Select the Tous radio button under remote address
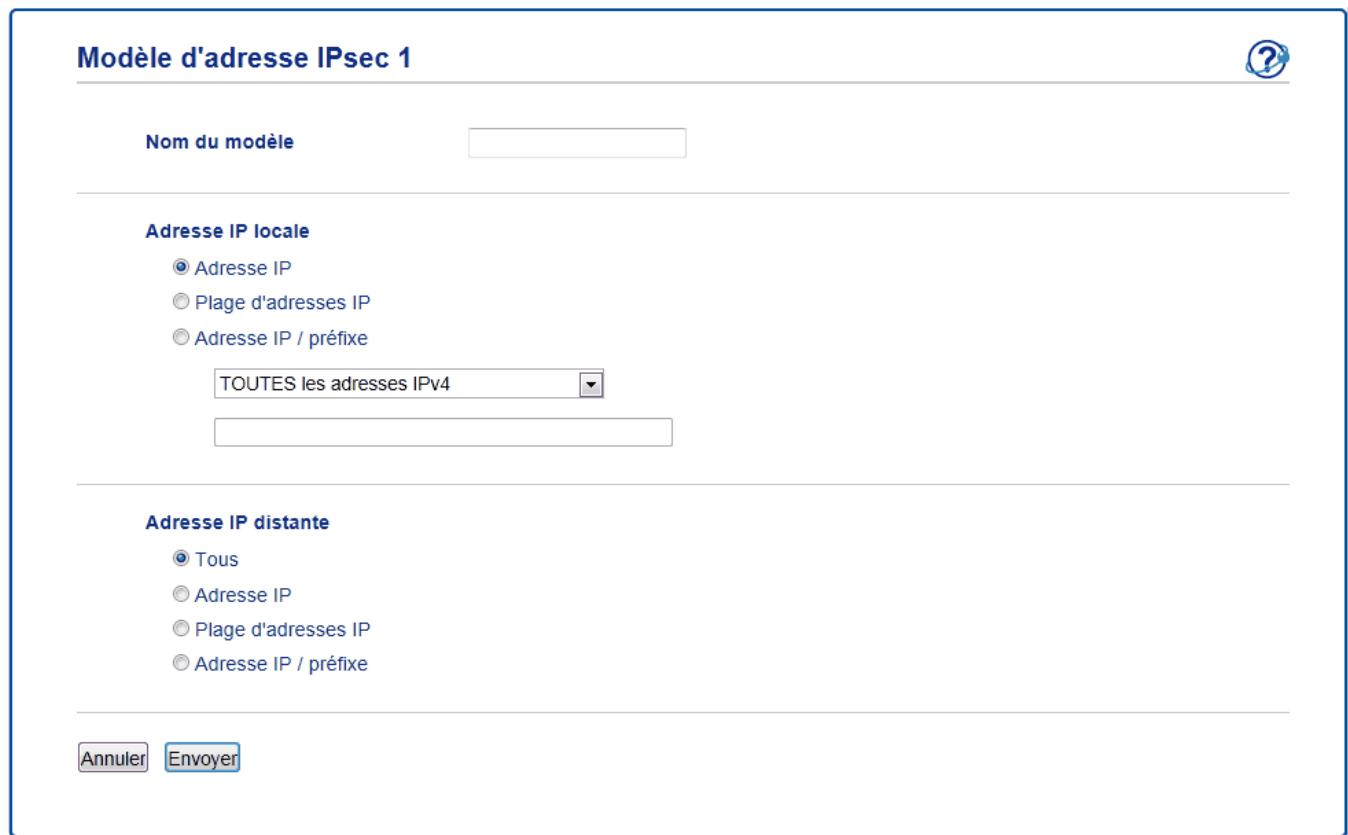This screenshot has width=1348, height=835. point(181,559)
